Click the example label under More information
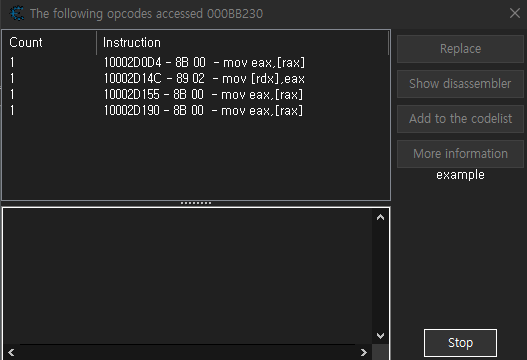Screen dimensions: 527x360 click(460, 175)
